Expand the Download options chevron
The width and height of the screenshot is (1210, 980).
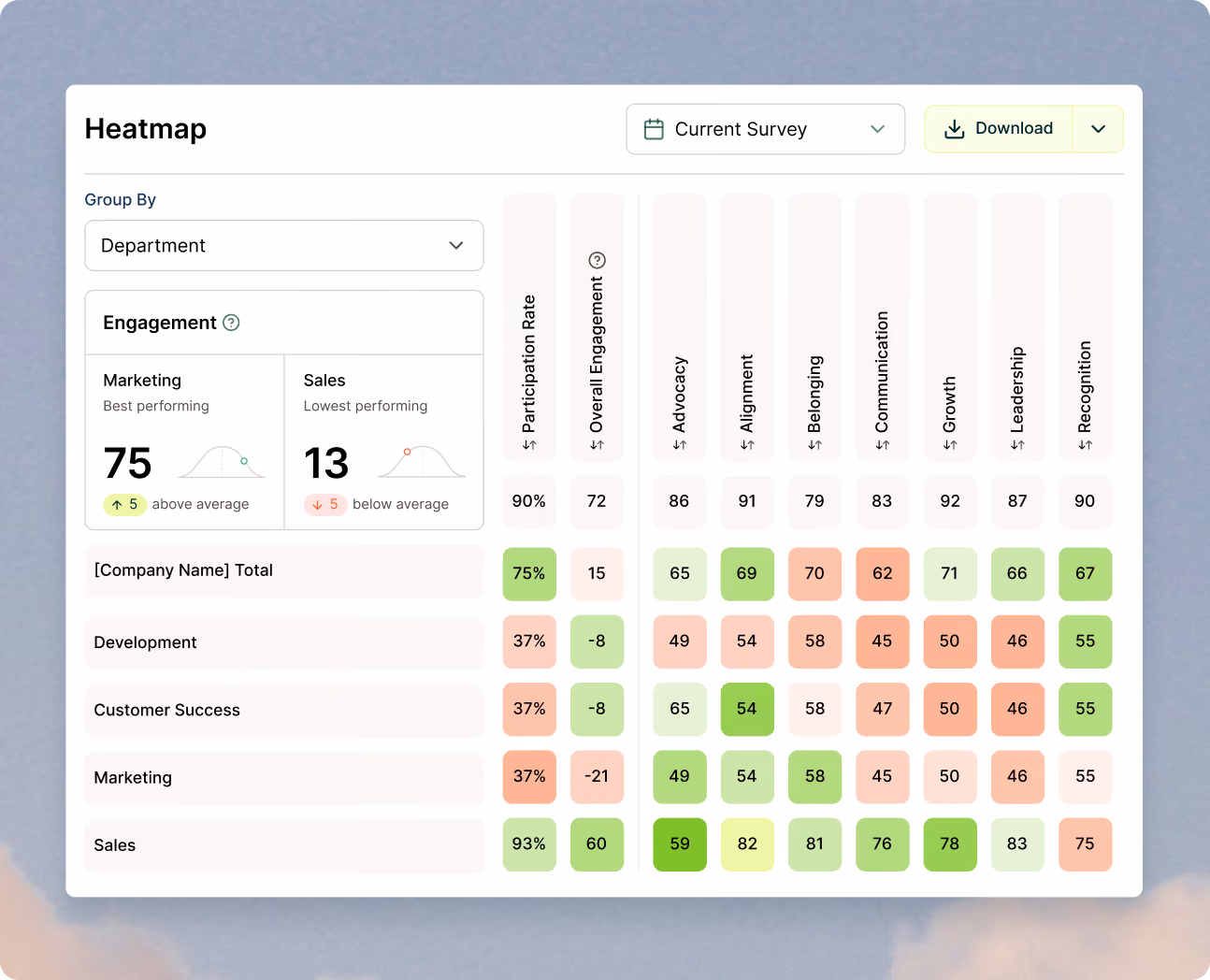[x=1099, y=129]
